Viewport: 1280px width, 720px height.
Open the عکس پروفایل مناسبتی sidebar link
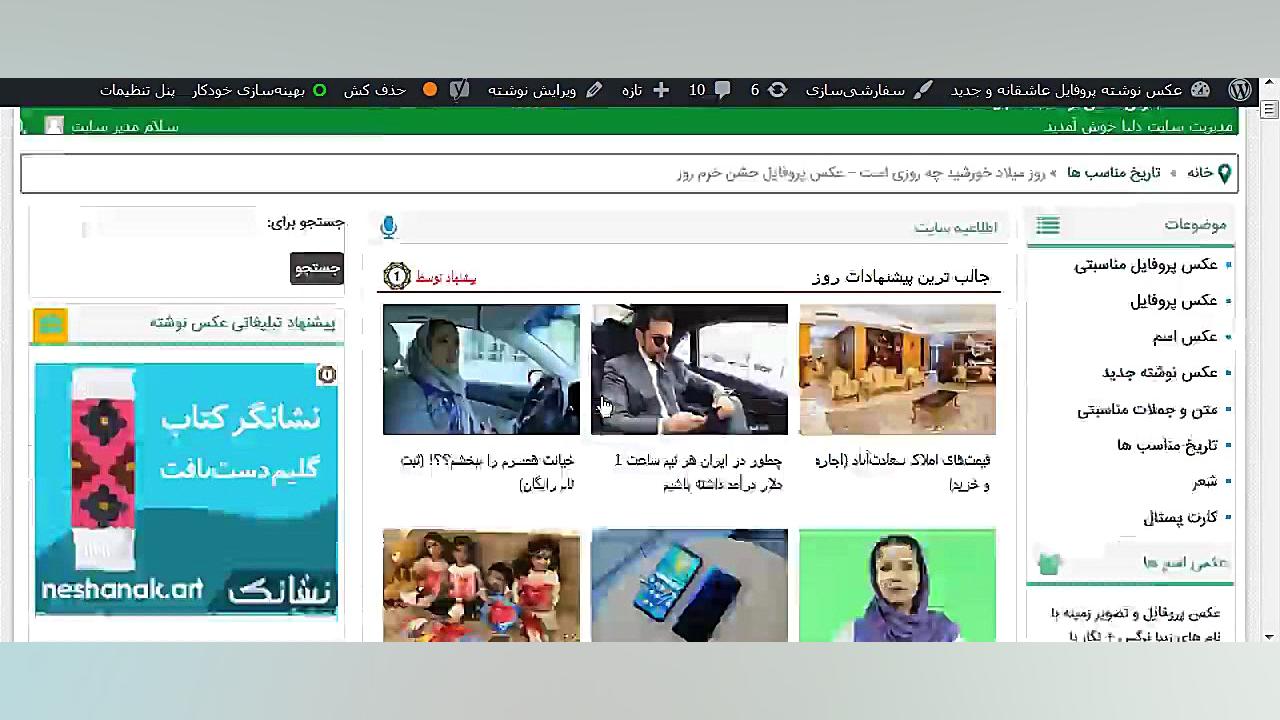pos(1144,264)
